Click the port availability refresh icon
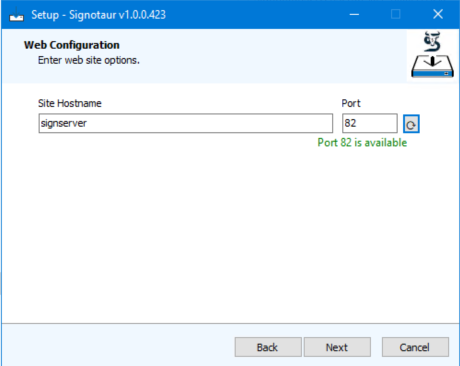 [x=411, y=124]
